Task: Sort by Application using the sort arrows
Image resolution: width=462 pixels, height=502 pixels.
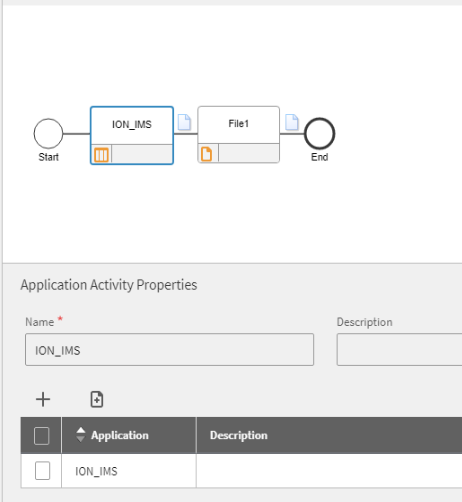Action: pyautogui.click(x=81, y=435)
